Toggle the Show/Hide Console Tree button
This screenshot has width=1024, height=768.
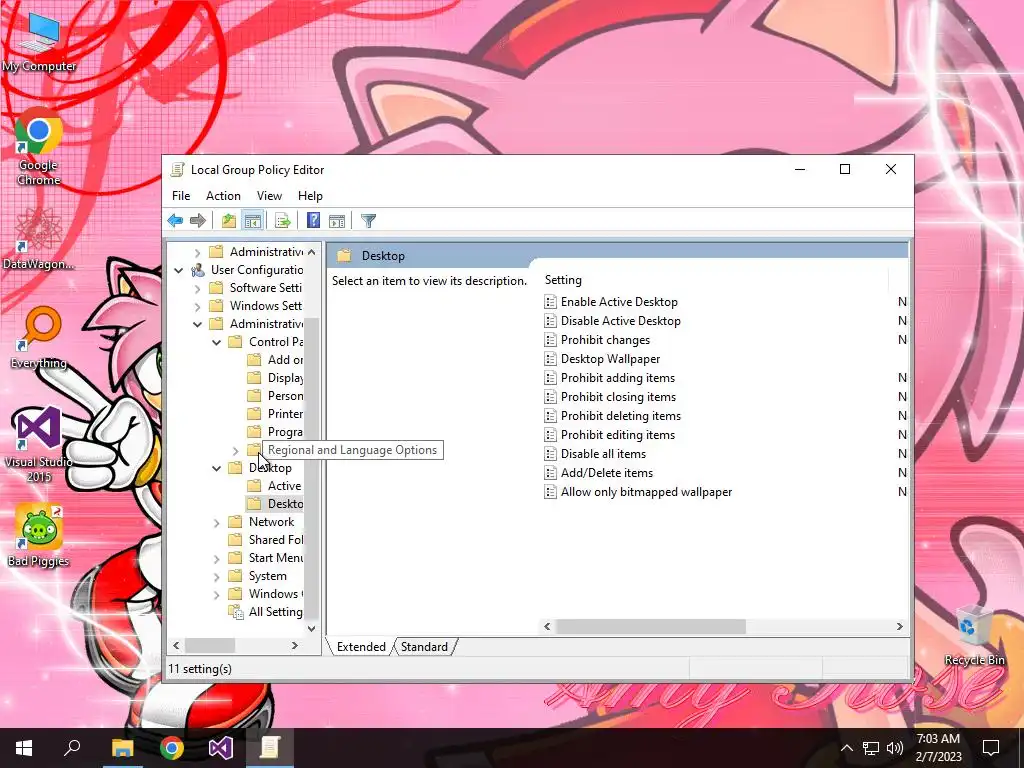[252, 221]
